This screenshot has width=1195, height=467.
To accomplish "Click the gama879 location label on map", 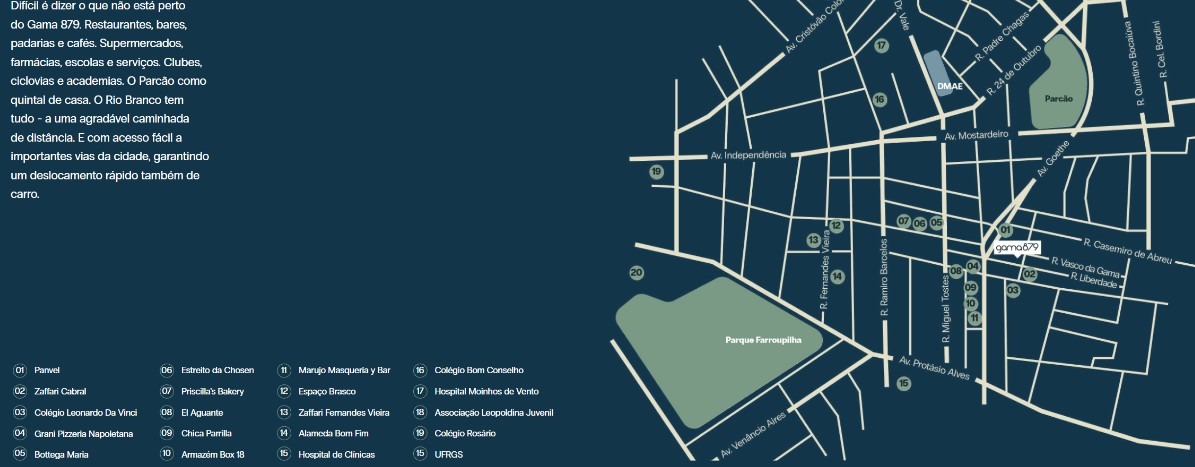I will (1017, 247).
